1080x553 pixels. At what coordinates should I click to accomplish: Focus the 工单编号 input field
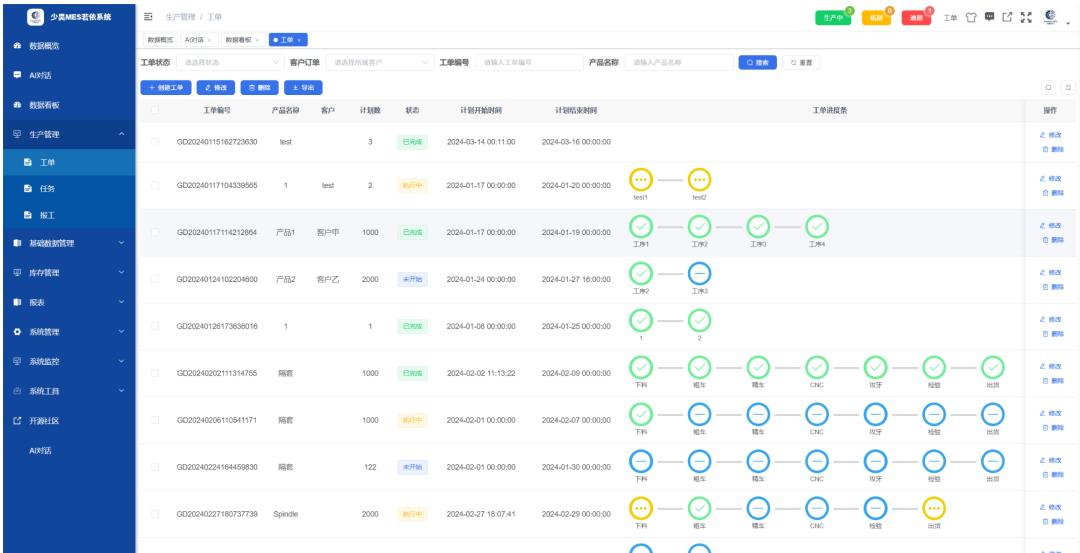pyautogui.click(x=529, y=62)
